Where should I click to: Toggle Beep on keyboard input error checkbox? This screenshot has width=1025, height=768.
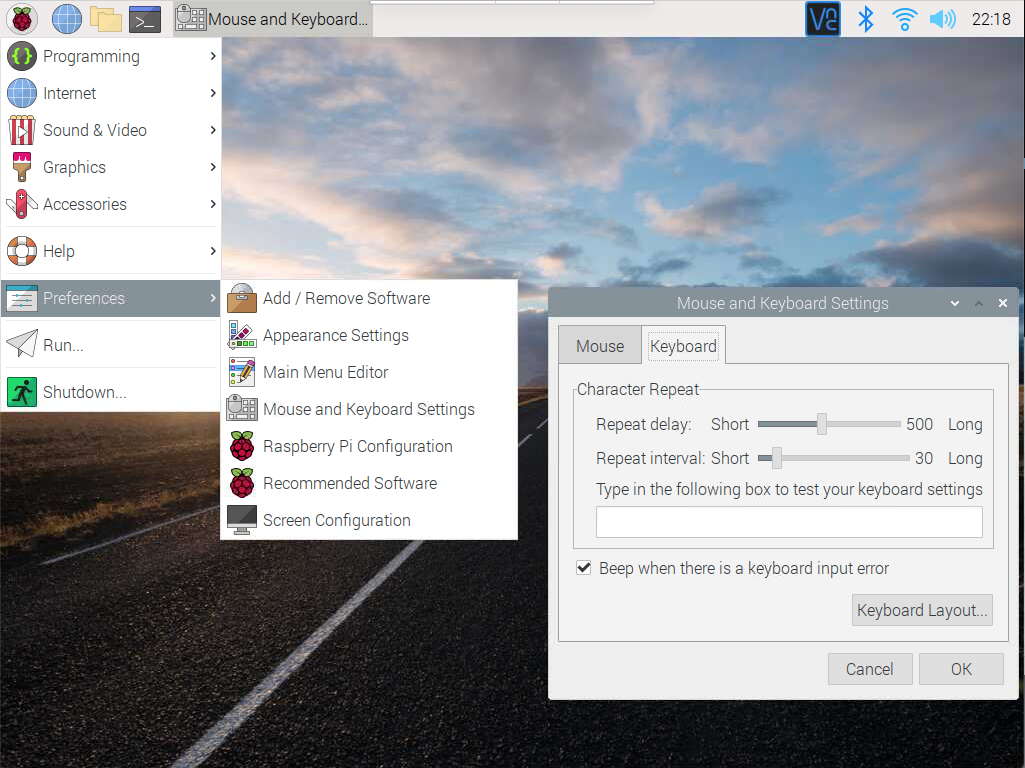tap(584, 568)
